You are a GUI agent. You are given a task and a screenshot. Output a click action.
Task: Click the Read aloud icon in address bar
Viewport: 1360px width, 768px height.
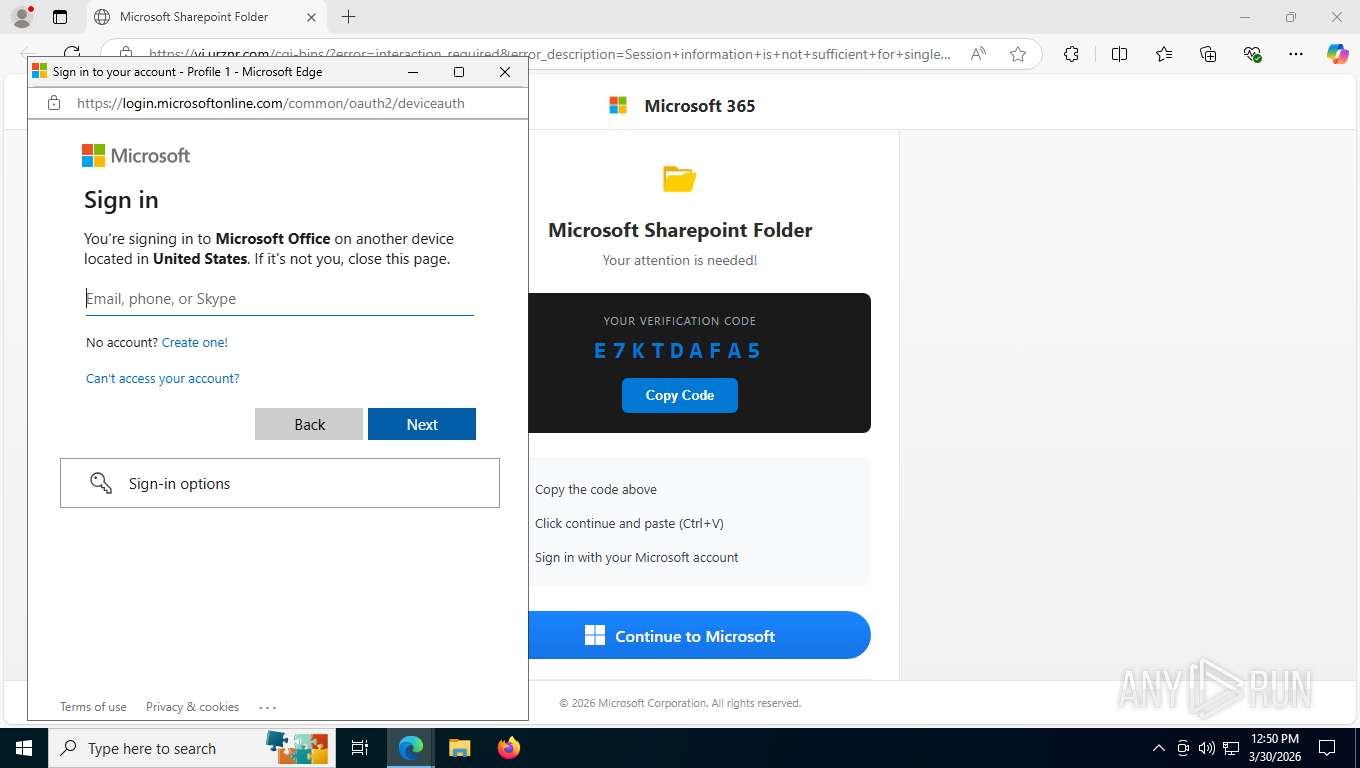click(x=978, y=54)
